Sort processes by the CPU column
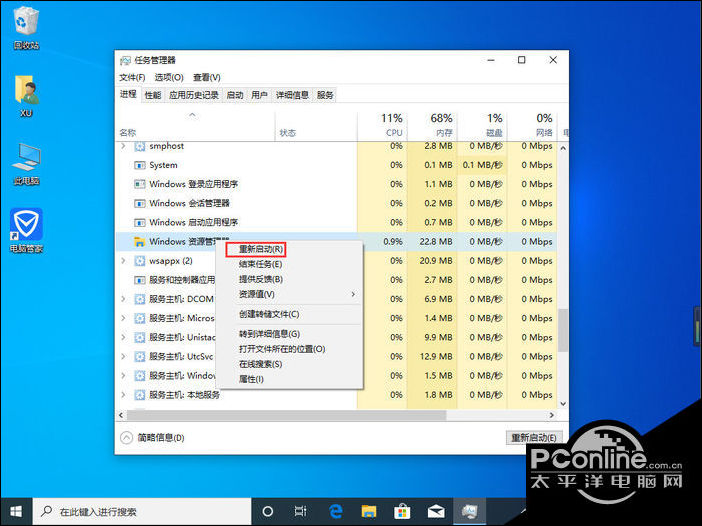This screenshot has width=702, height=526. point(382,125)
